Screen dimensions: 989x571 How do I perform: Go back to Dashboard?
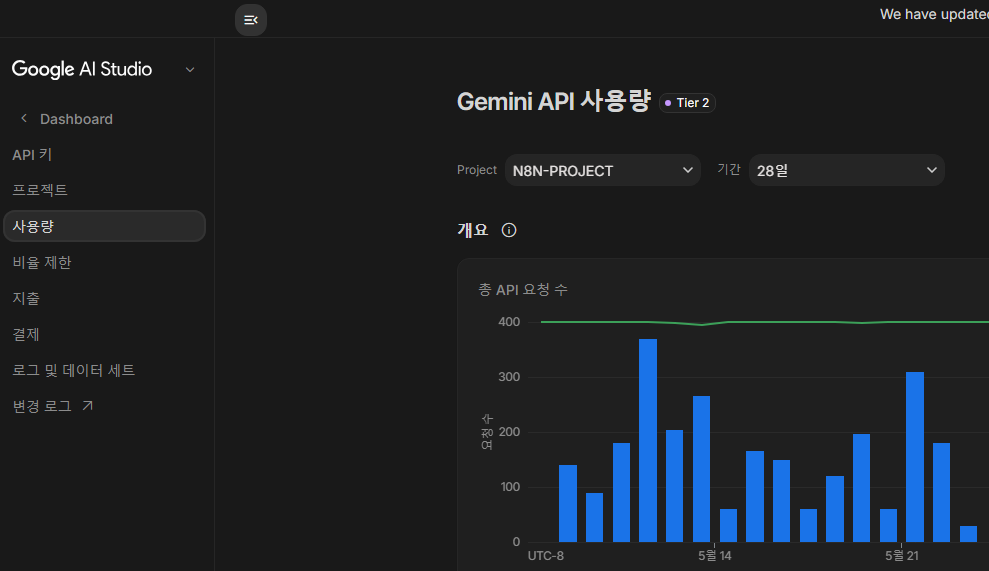[x=76, y=119]
